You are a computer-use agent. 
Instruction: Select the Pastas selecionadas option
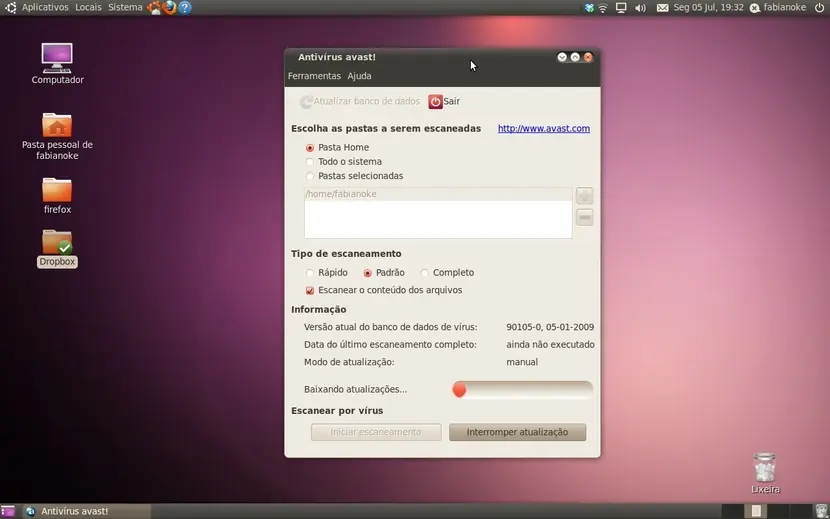click(310, 176)
